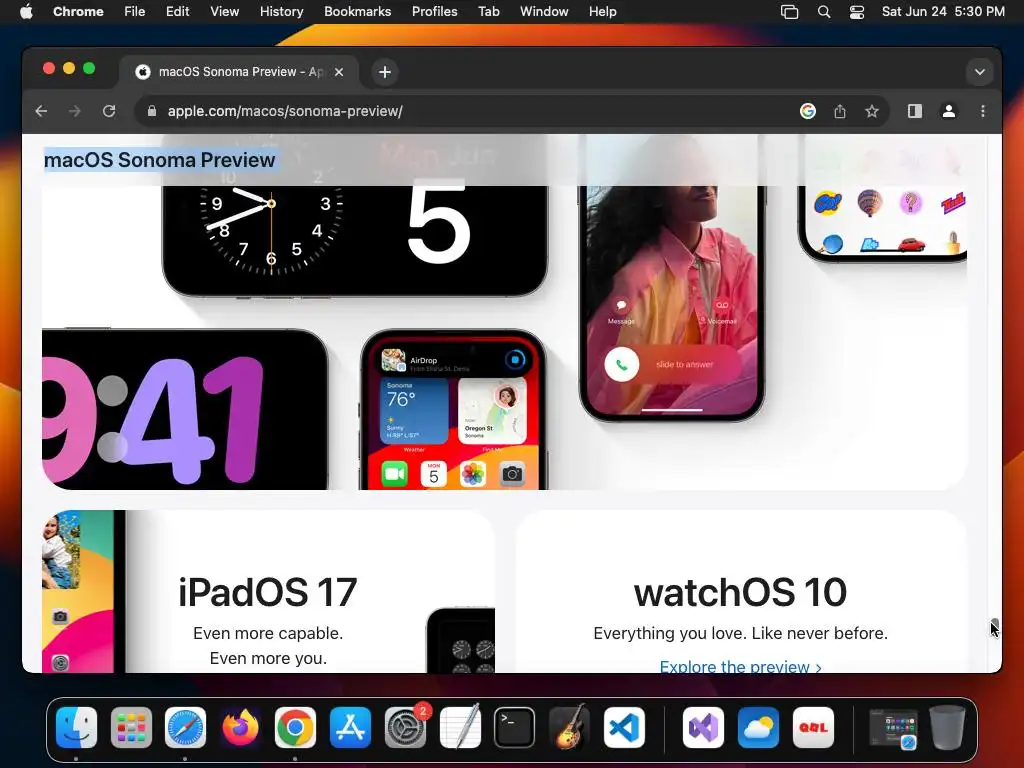Click the Google icon in address bar
Screen dimensions: 1024x768
click(808, 111)
